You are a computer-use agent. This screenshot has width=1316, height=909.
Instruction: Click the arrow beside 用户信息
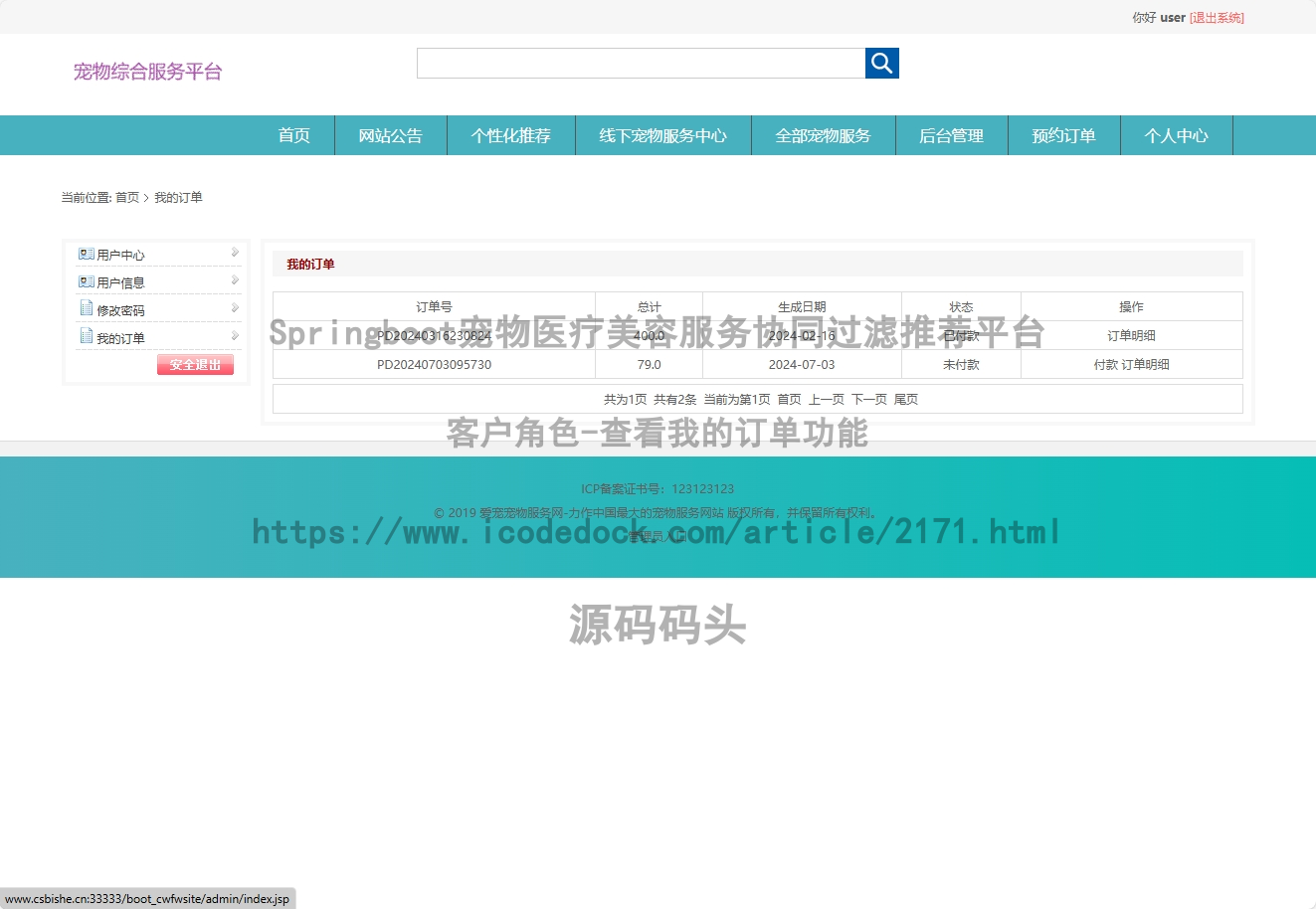click(x=235, y=280)
